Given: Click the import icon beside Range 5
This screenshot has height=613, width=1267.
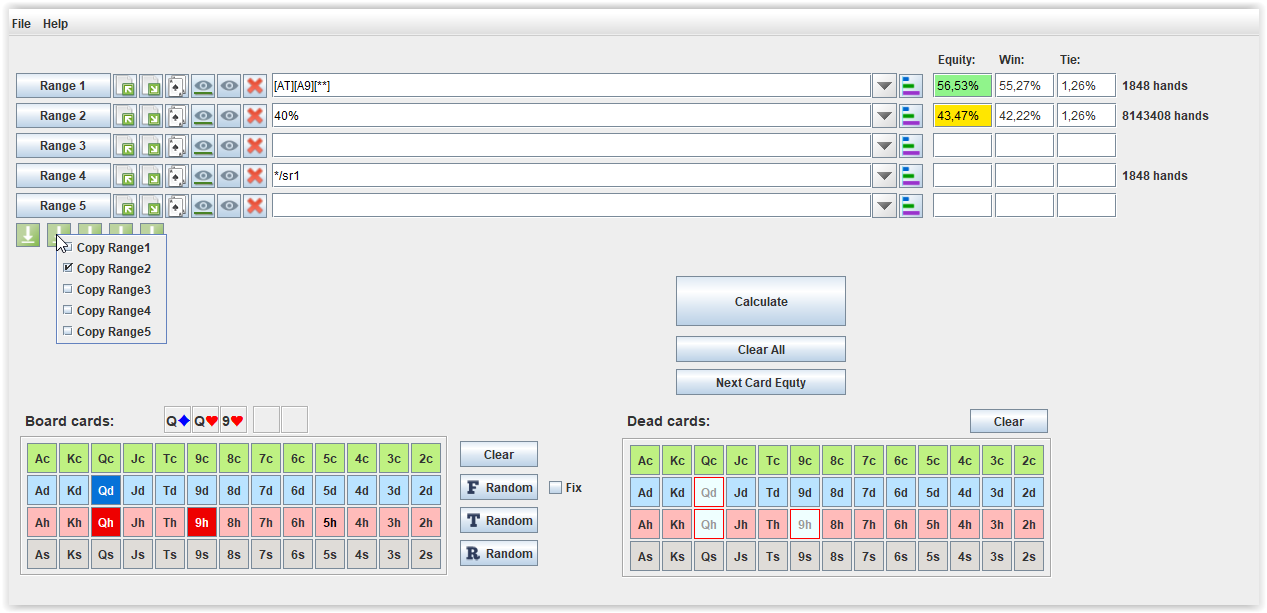Looking at the screenshot, I should (x=125, y=206).
